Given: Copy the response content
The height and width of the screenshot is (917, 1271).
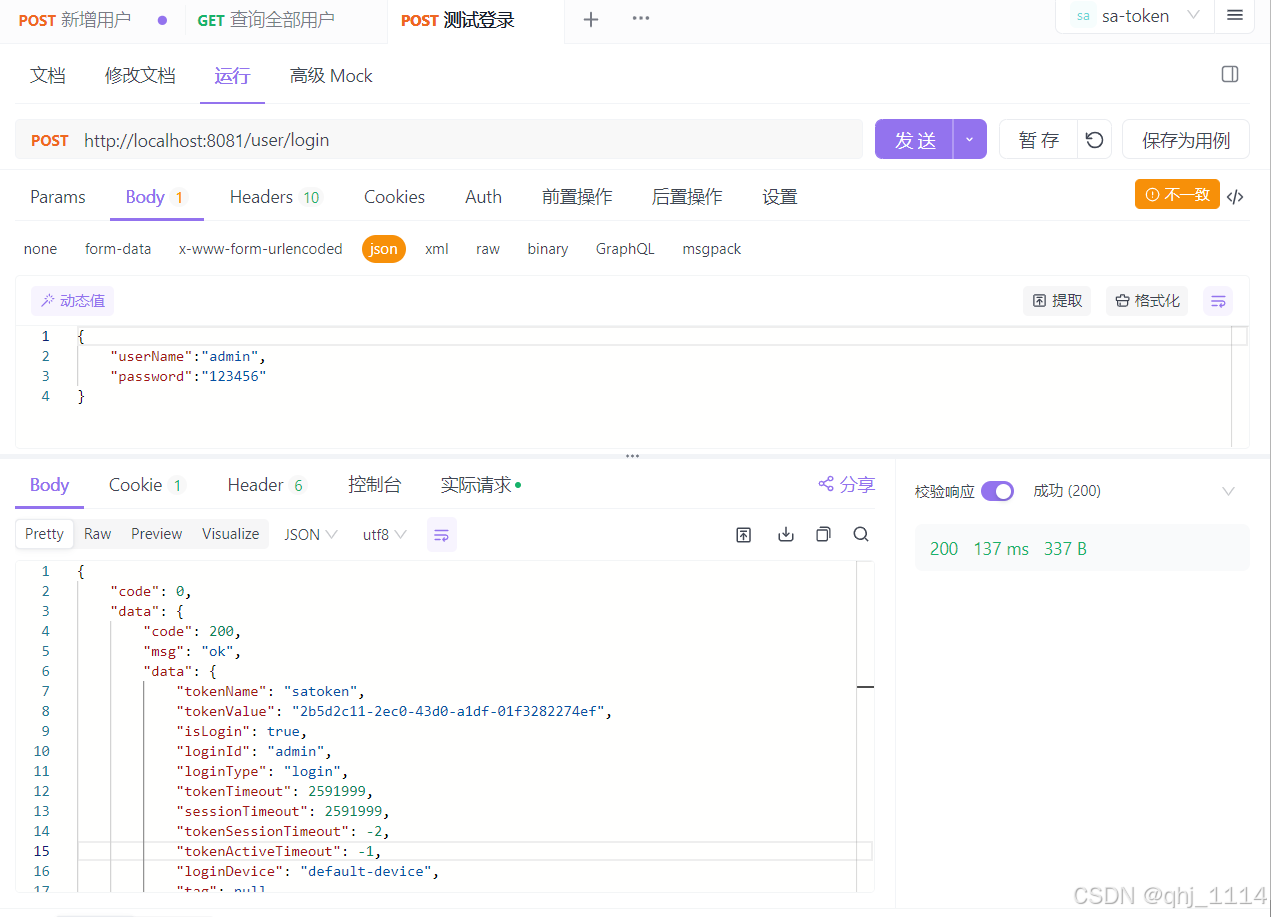Looking at the screenshot, I should point(823,534).
